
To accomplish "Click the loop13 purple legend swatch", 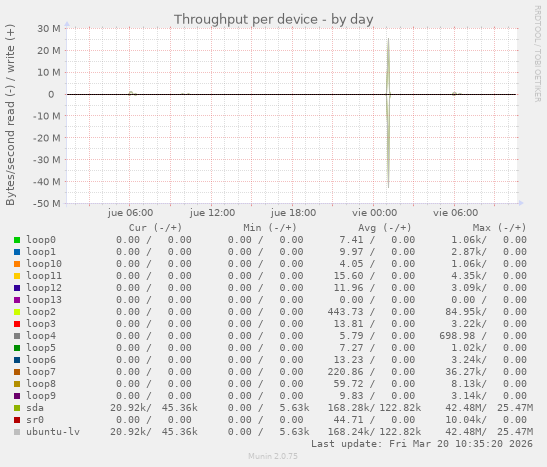I will [17, 300].
